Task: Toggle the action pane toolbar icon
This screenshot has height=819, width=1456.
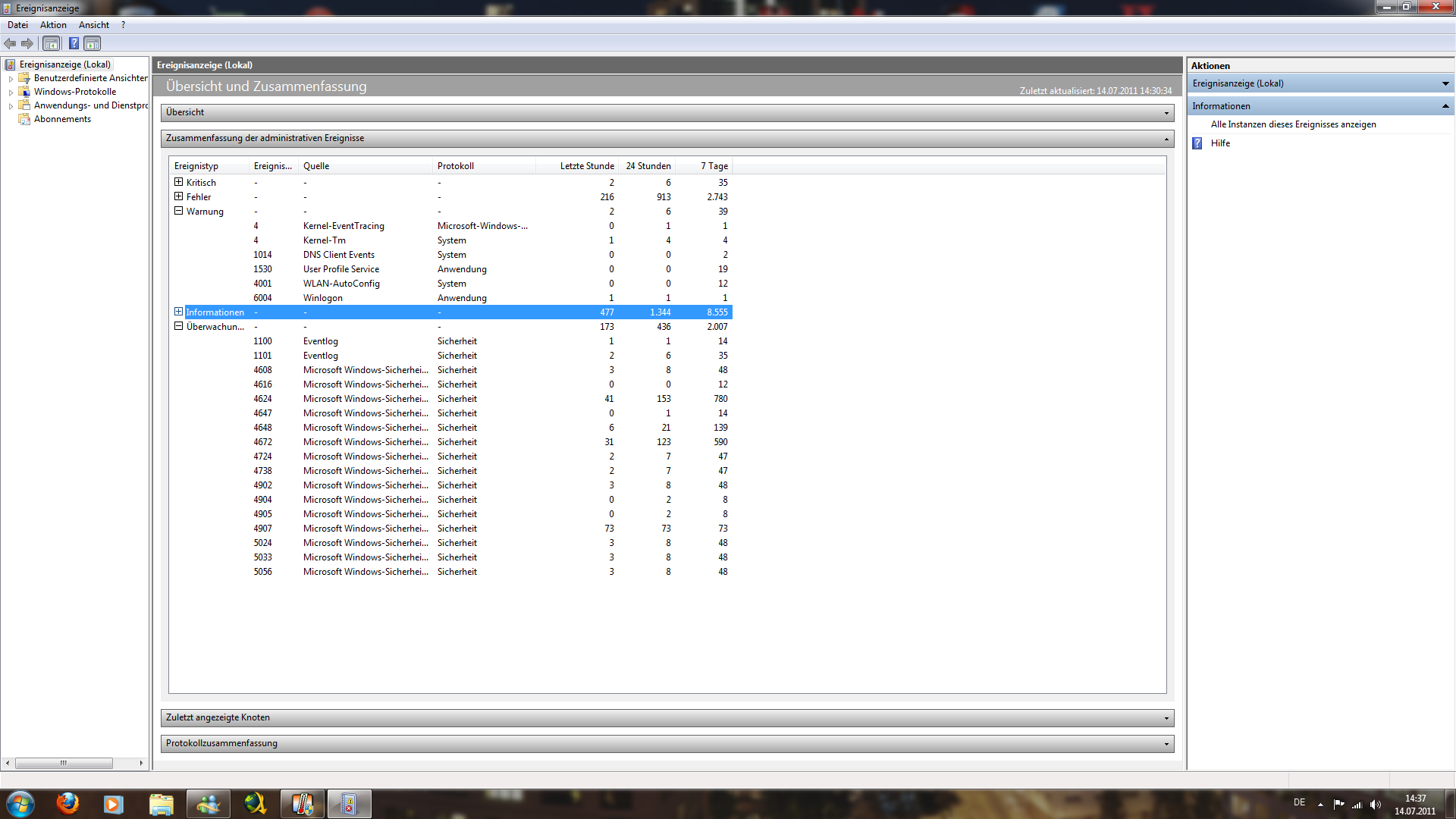Action: pyautogui.click(x=92, y=43)
